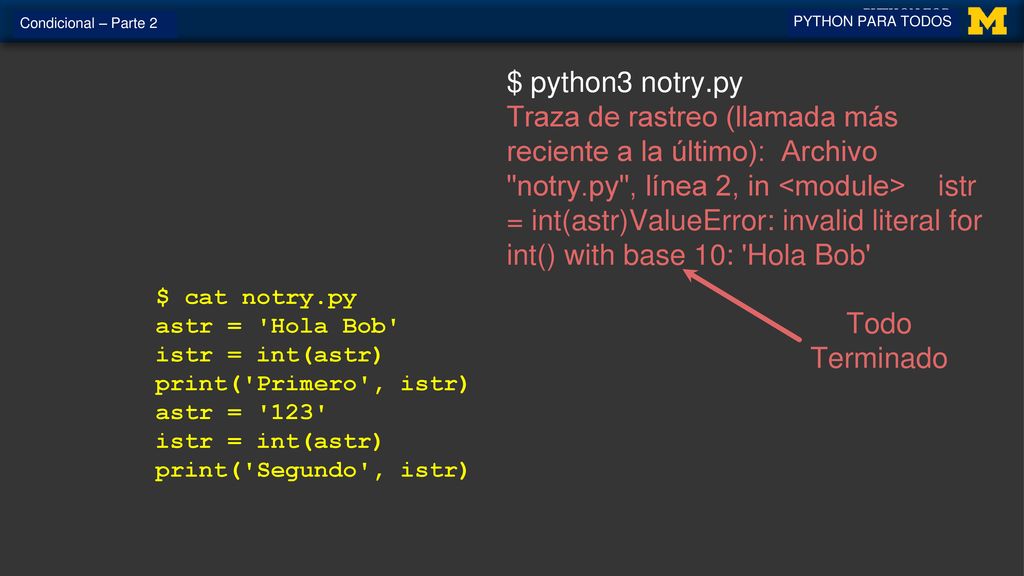The image size is (1024, 576).
Task: Click the '$ cat notry.py' line
Action: click(256, 298)
